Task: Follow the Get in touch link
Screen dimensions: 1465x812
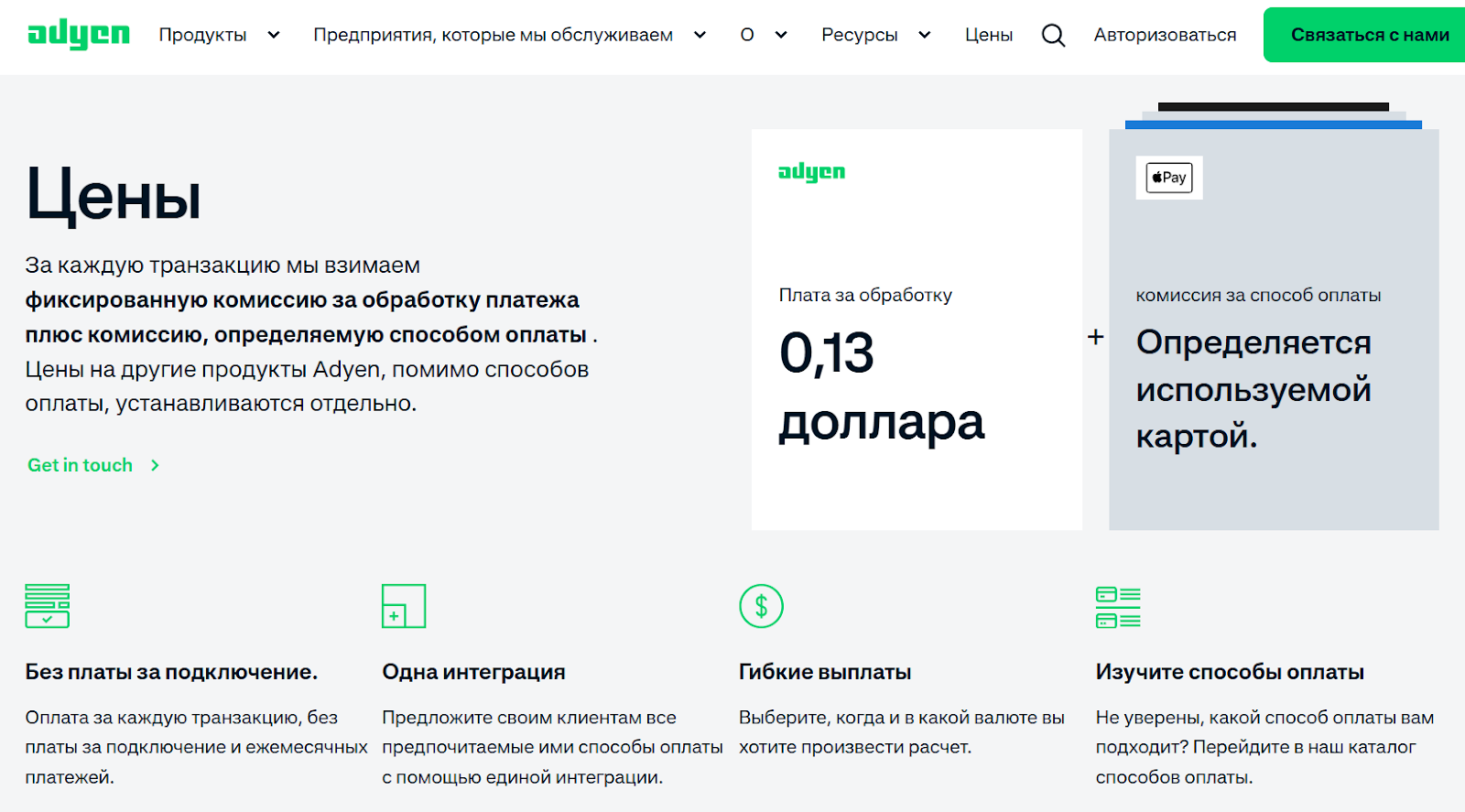Action: pos(80,465)
